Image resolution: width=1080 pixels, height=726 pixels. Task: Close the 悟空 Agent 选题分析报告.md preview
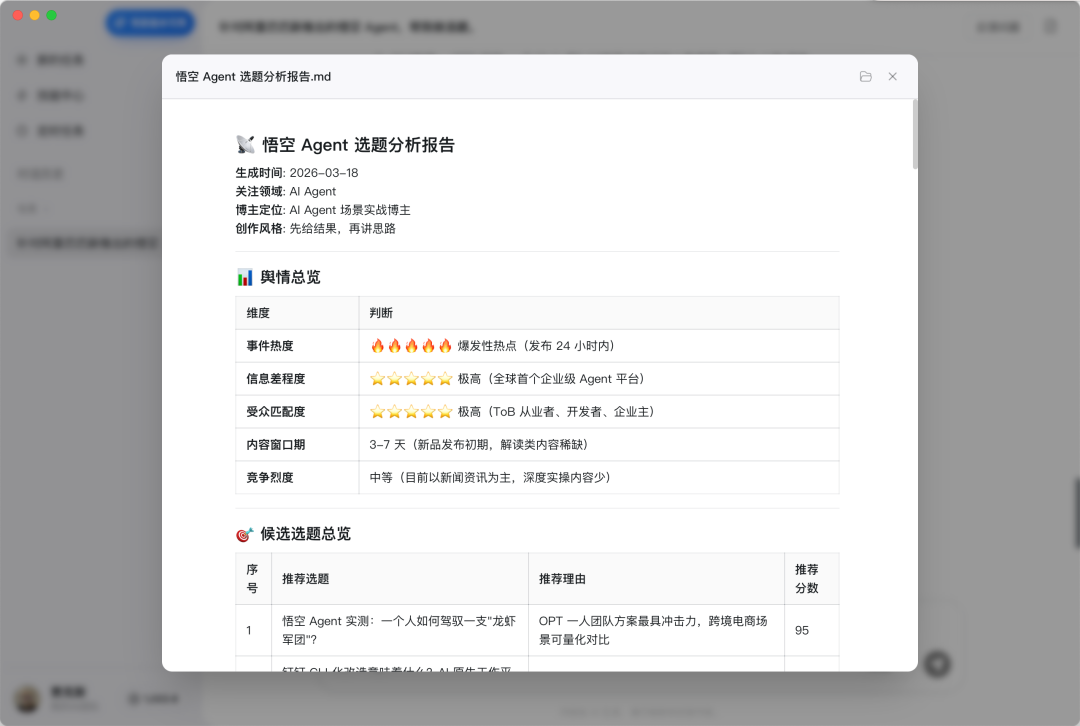(x=893, y=77)
